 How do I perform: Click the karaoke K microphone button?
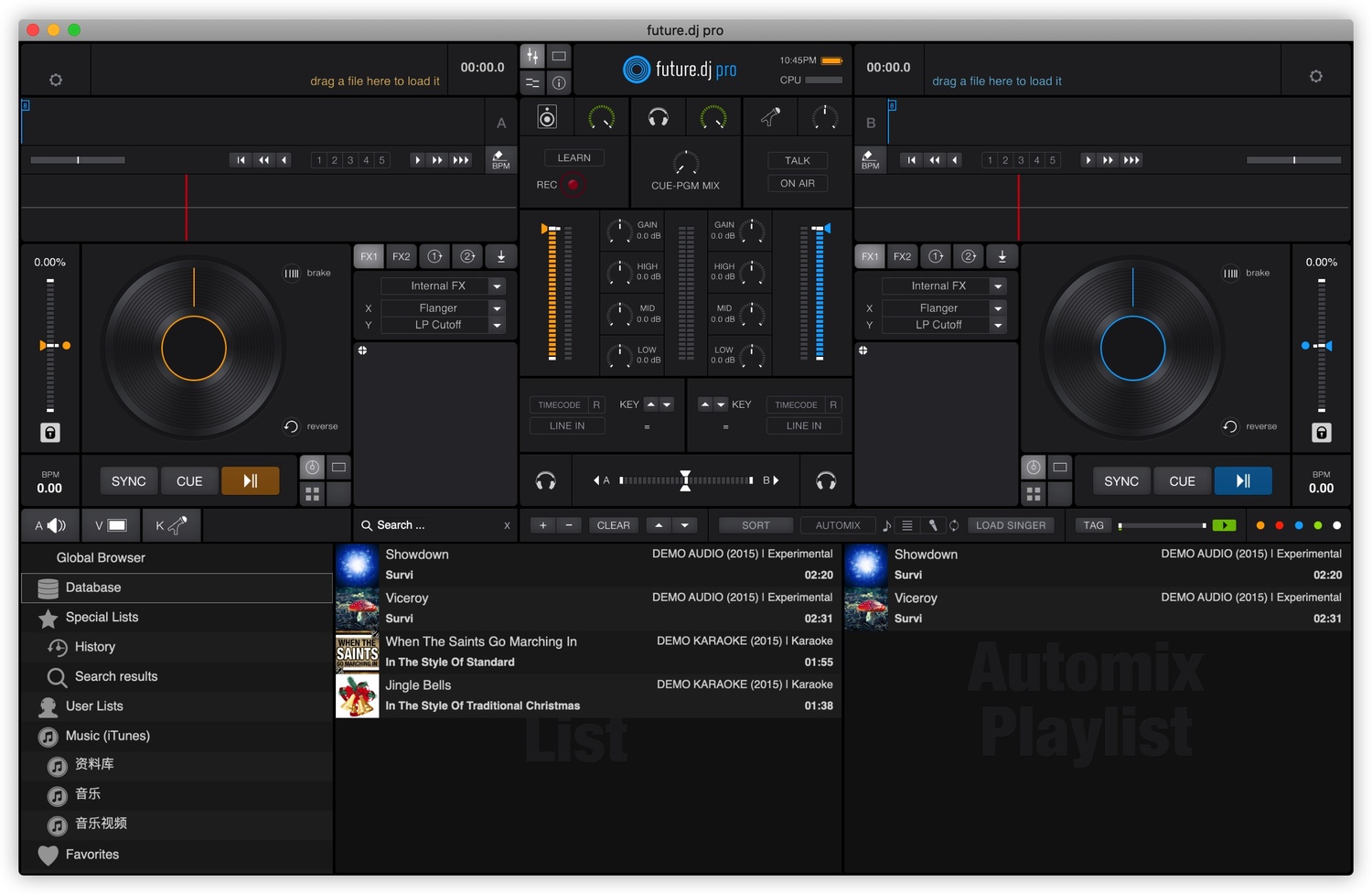(171, 525)
